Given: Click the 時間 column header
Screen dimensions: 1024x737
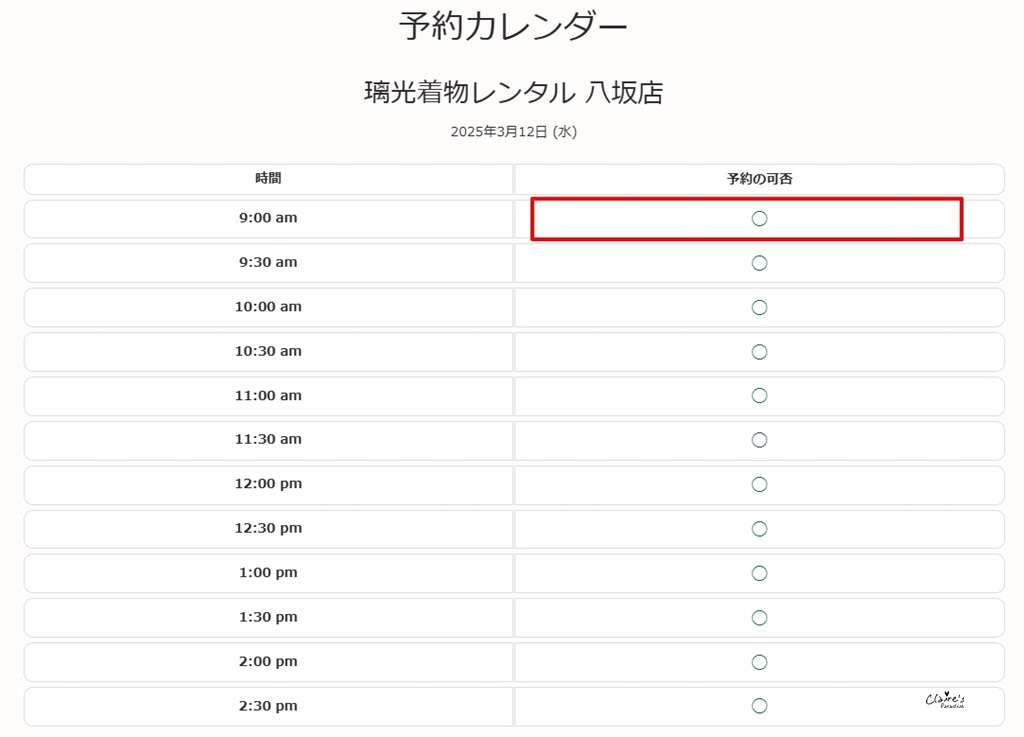Looking at the screenshot, I should click(268, 179).
